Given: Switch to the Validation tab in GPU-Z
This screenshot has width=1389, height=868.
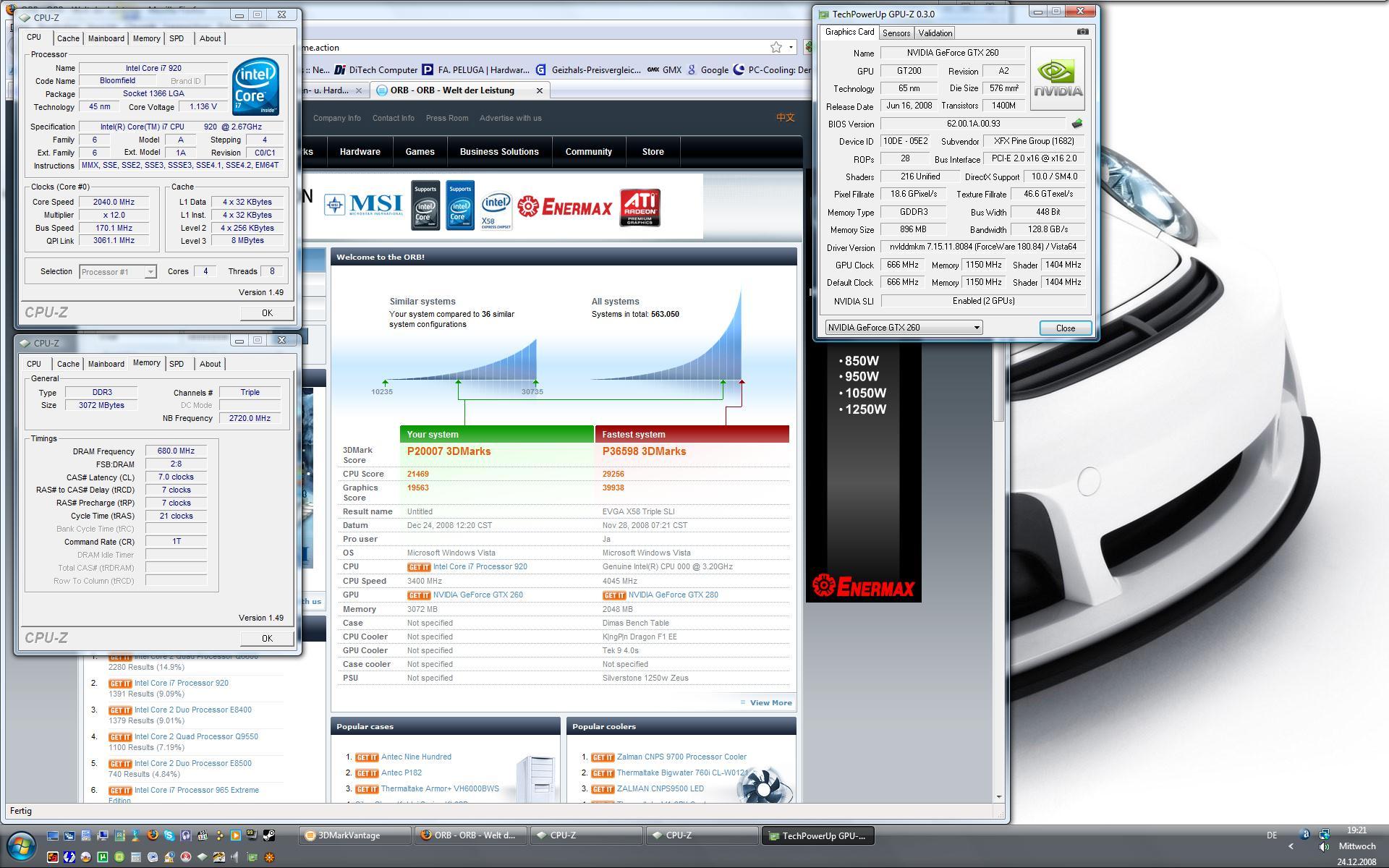Looking at the screenshot, I should point(935,33).
